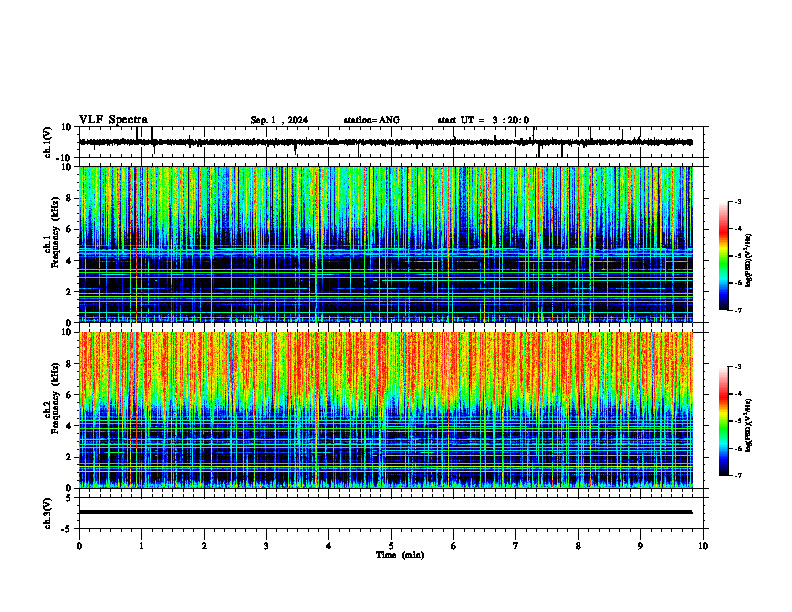
Task: Click the time axis tick label "8"
Action: 578,546
